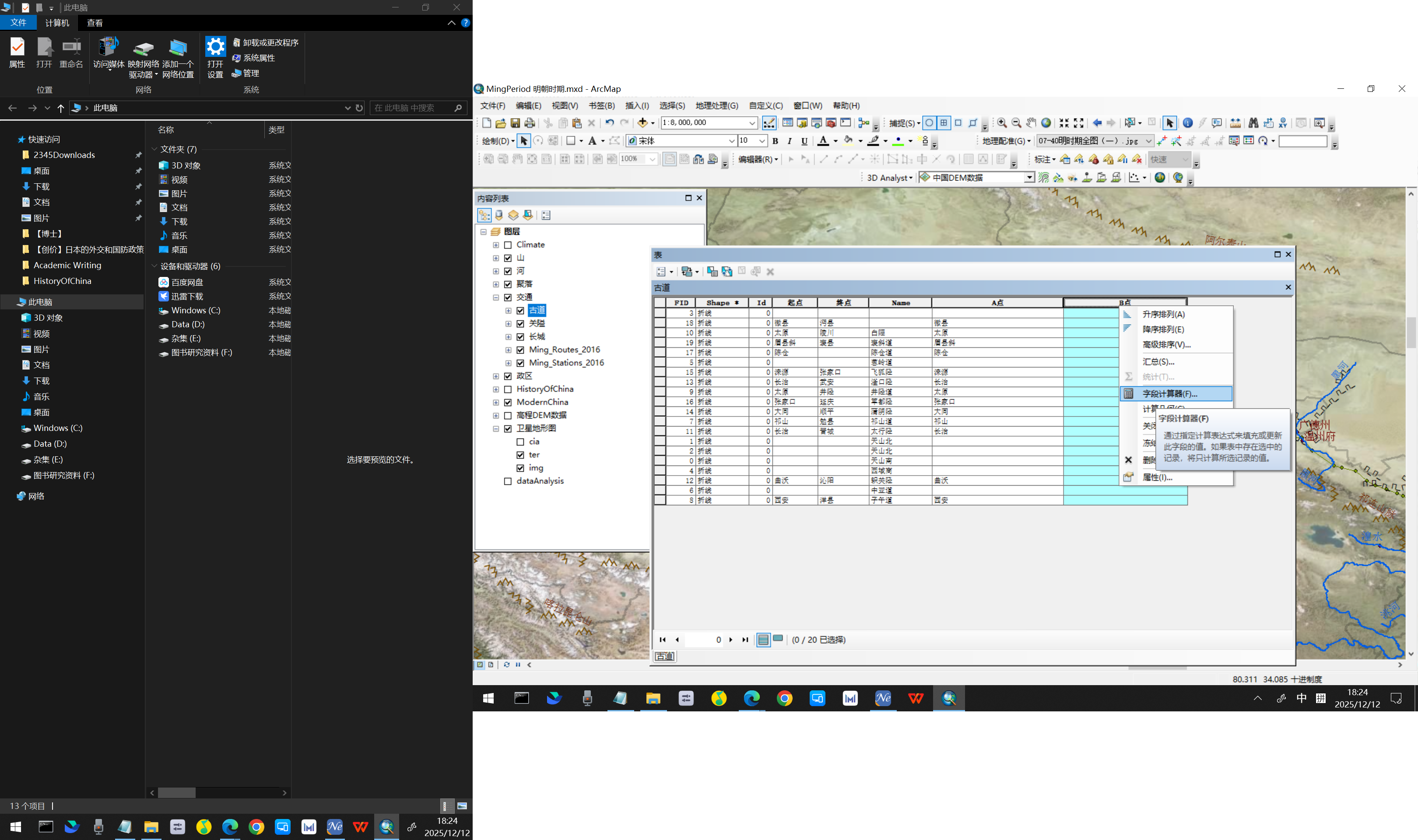Viewport: 1418px width, 840px height.
Task: Click the Measure ruler tool
Action: pyautogui.click(x=1236, y=123)
